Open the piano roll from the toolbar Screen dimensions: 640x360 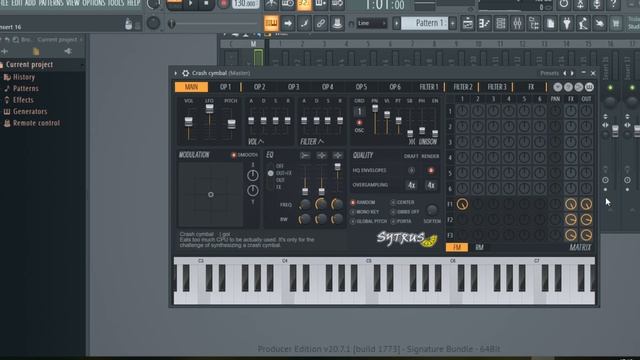484,24
